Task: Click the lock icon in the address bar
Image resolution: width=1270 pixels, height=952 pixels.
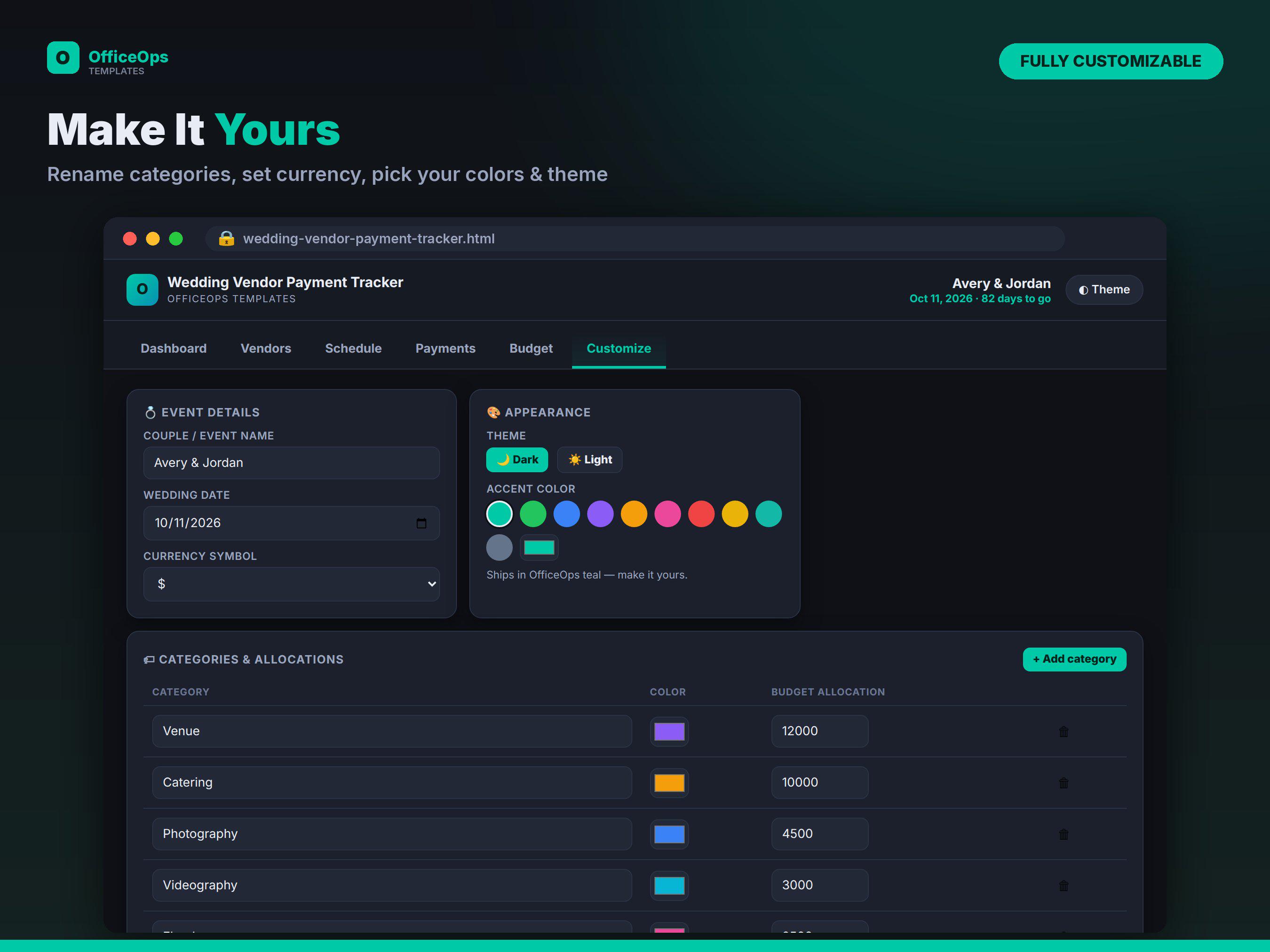Action: pyautogui.click(x=226, y=238)
